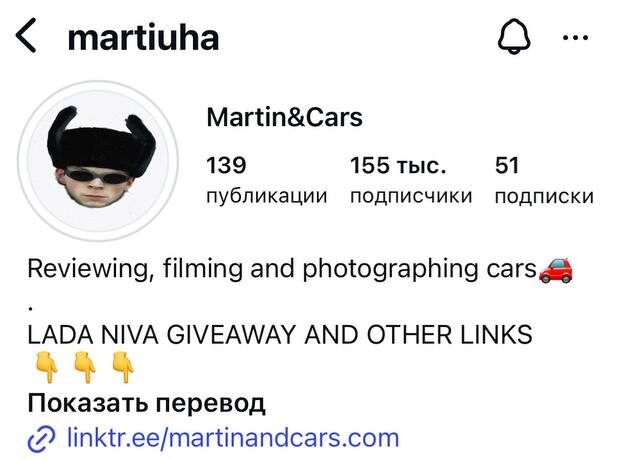The width and height of the screenshot is (622, 460).
Task: Tap the first pointing-down hand emoji
Action: 47,368
